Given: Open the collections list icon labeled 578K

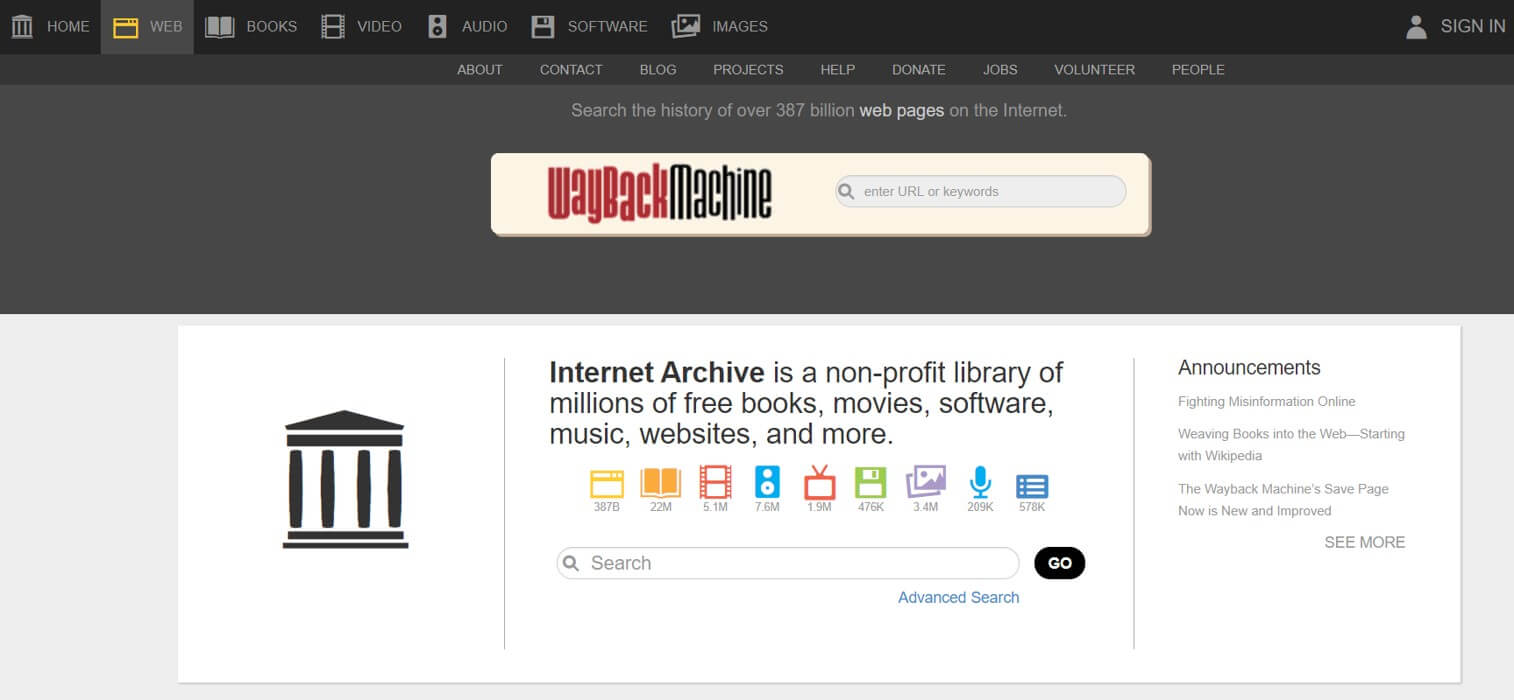Looking at the screenshot, I should click(x=1032, y=486).
